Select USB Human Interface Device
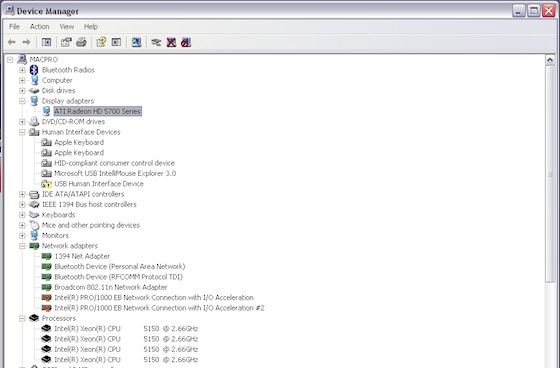The width and height of the screenshot is (560, 368). 99,184
